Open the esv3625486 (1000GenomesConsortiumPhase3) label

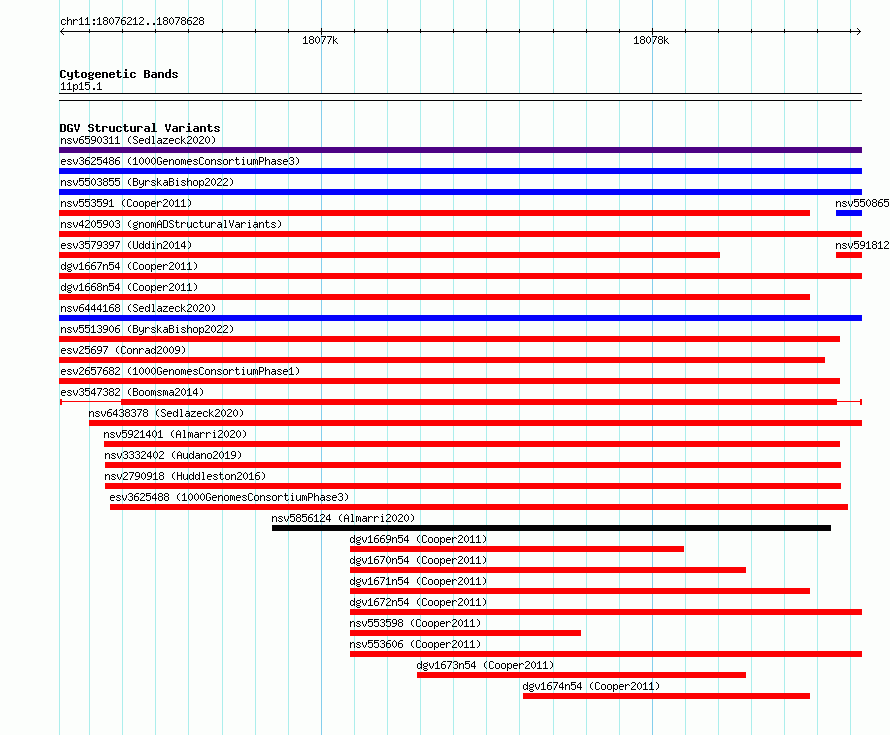pos(180,161)
